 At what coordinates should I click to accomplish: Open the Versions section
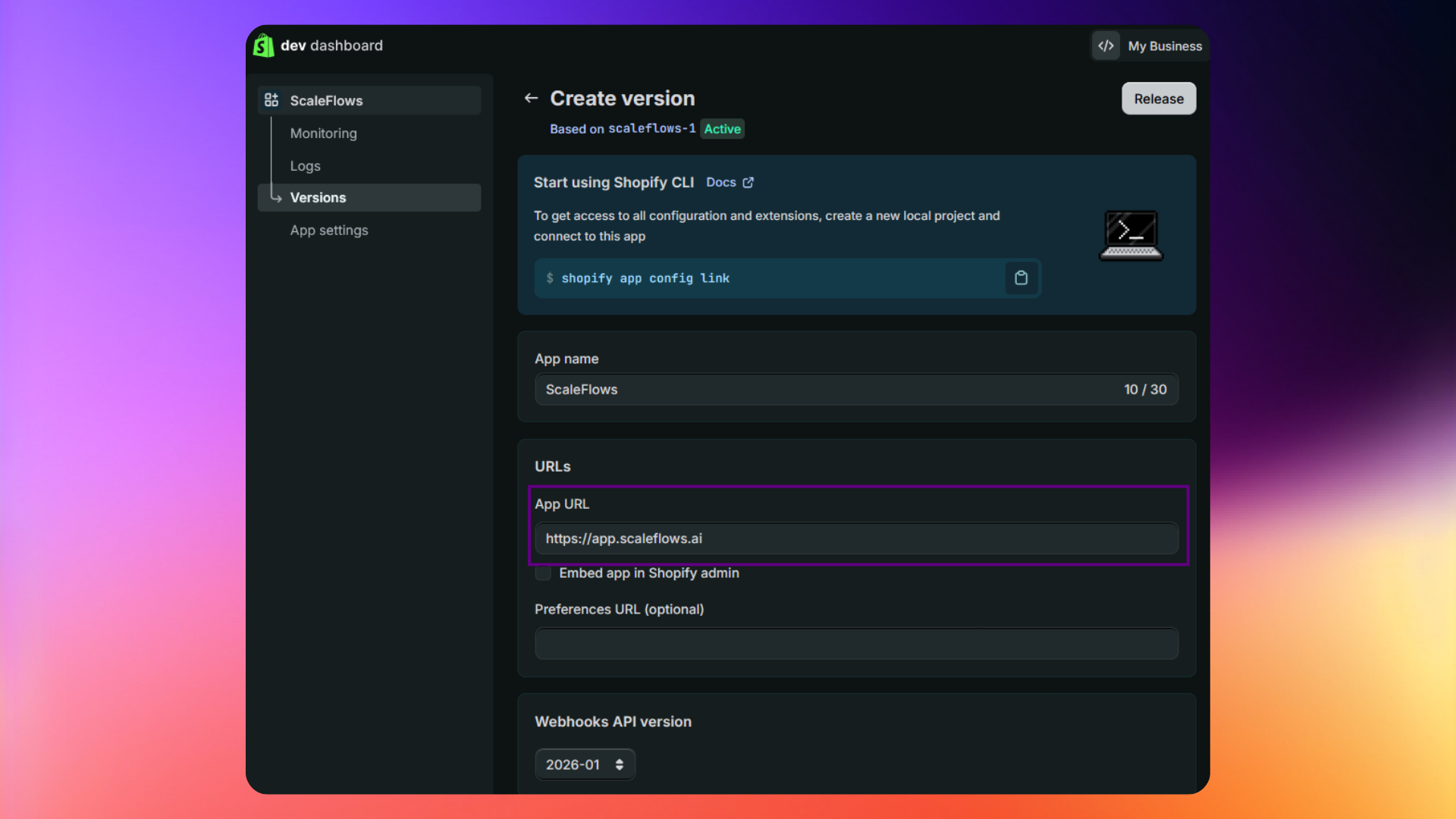click(369, 197)
